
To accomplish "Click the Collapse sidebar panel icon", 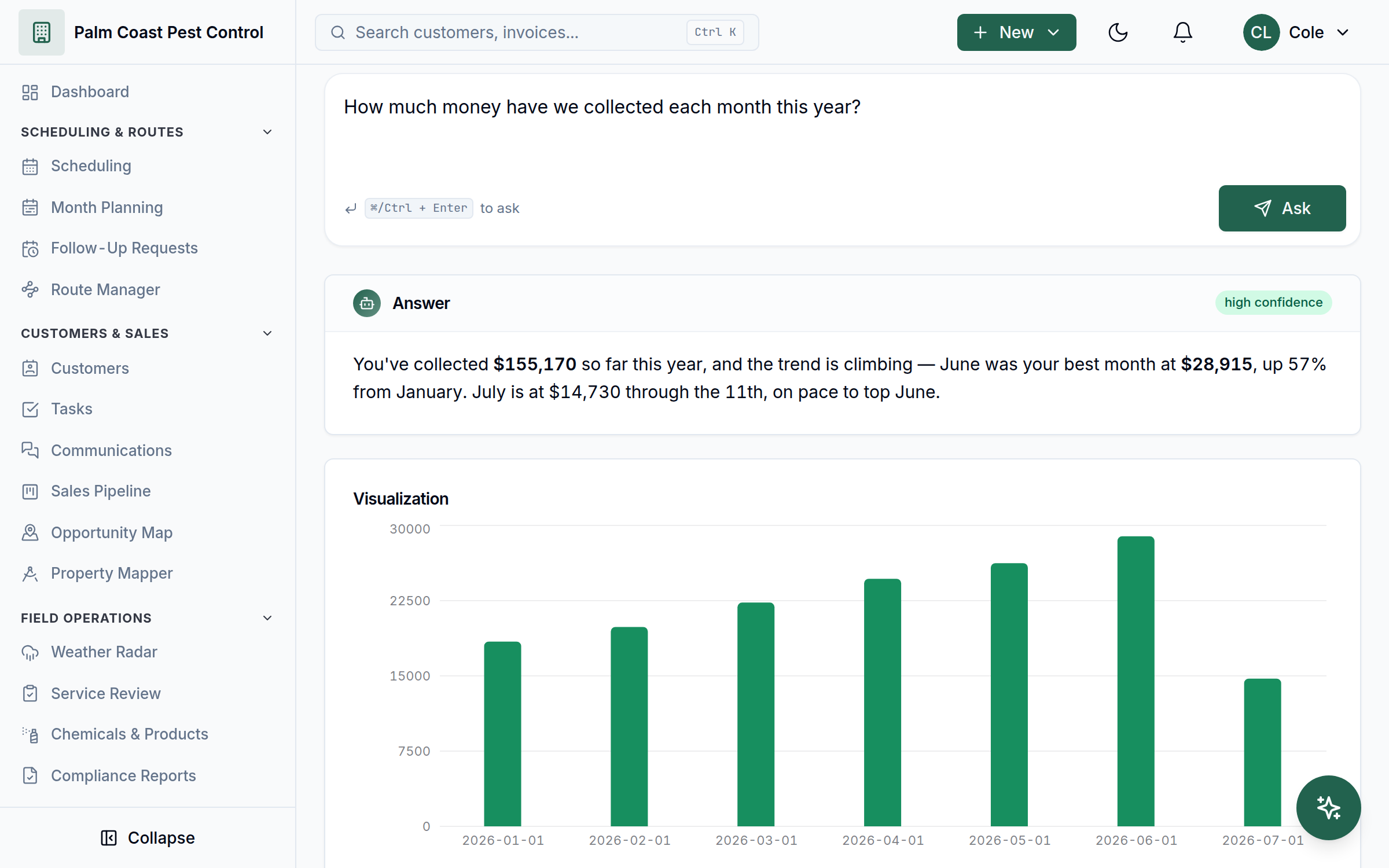I will click(109, 838).
